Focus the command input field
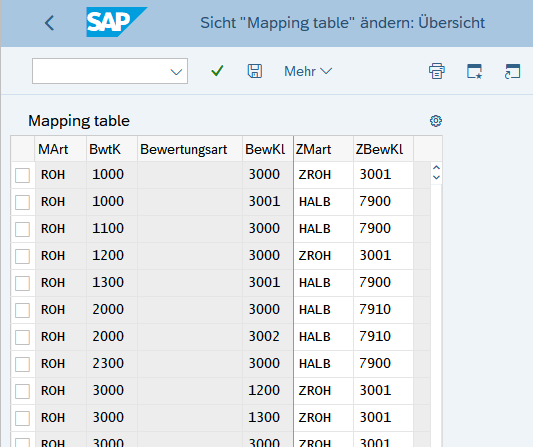Image resolution: width=533 pixels, height=447 pixels. (x=110, y=71)
